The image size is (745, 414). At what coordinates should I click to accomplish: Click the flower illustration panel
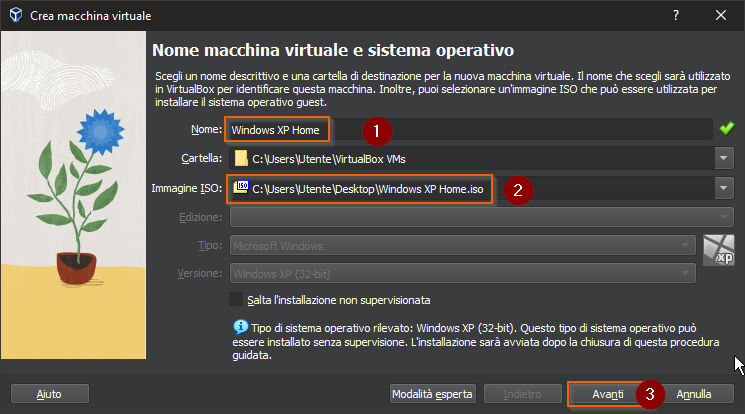click(x=74, y=195)
